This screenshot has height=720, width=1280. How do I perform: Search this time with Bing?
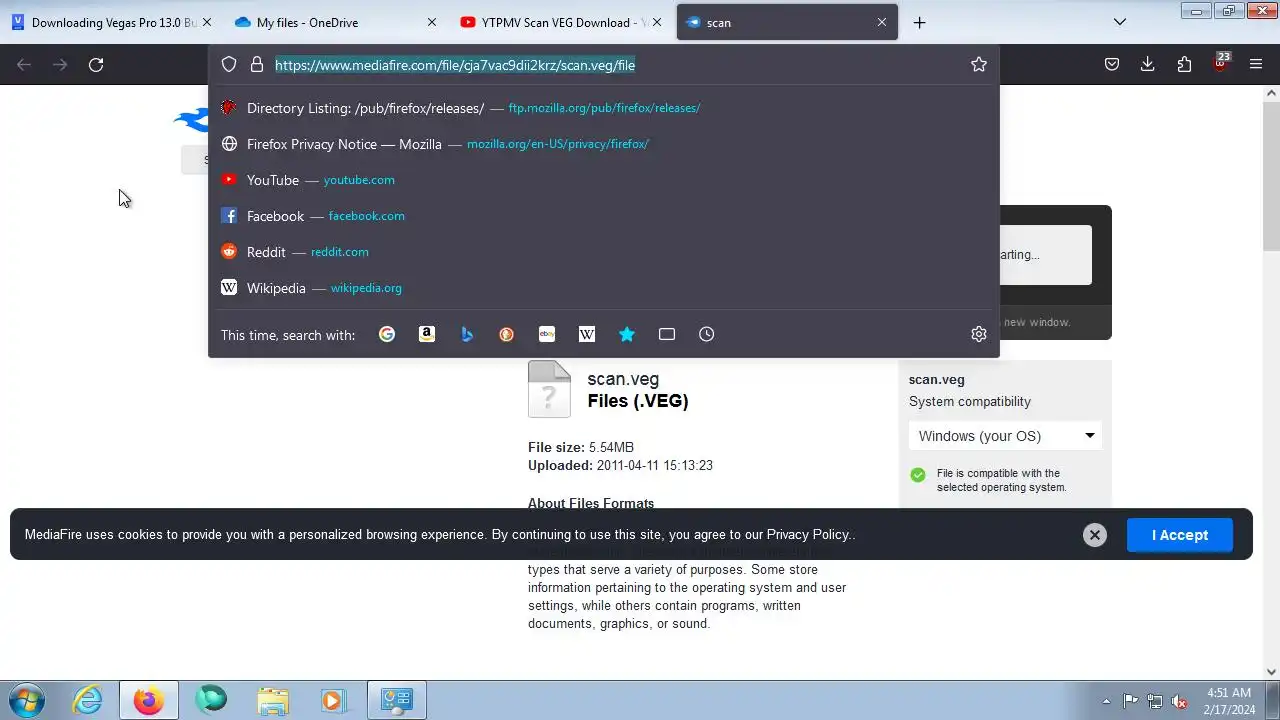point(467,334)
